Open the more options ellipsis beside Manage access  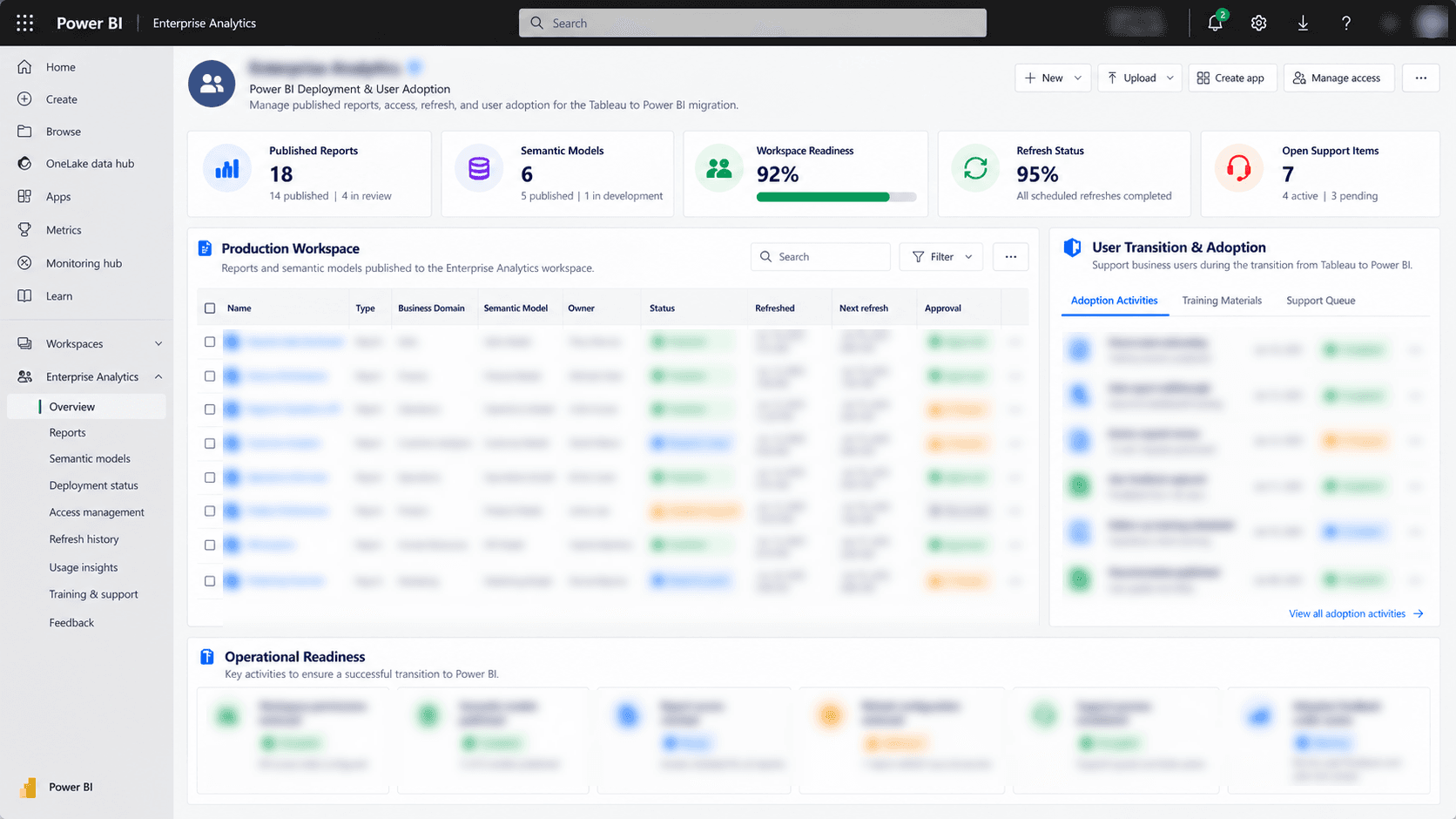pyautogui.click(x=1421, y=78)
